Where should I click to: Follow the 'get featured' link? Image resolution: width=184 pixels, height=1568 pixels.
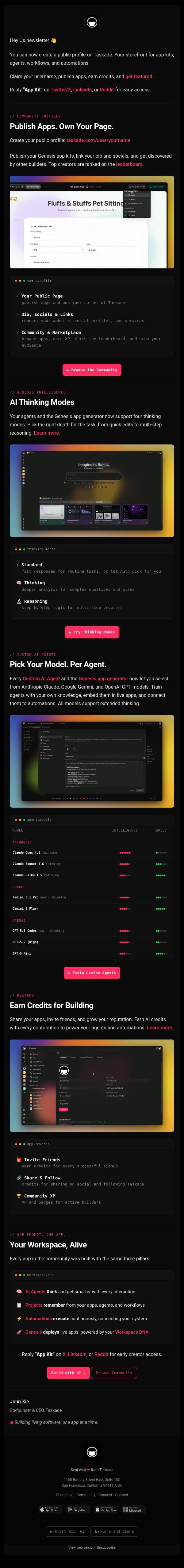click(139, 77)
